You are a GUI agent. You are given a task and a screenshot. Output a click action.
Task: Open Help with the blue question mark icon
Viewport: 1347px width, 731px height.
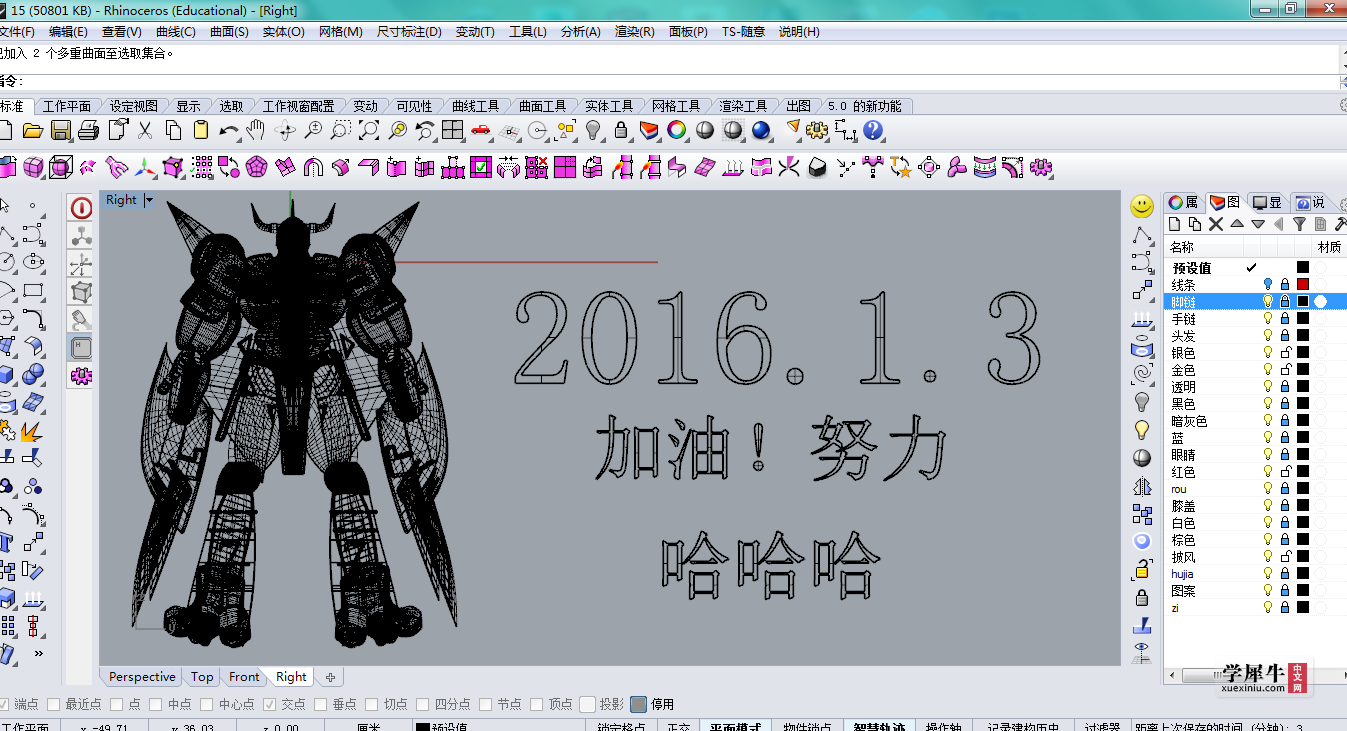click(873, 130)
